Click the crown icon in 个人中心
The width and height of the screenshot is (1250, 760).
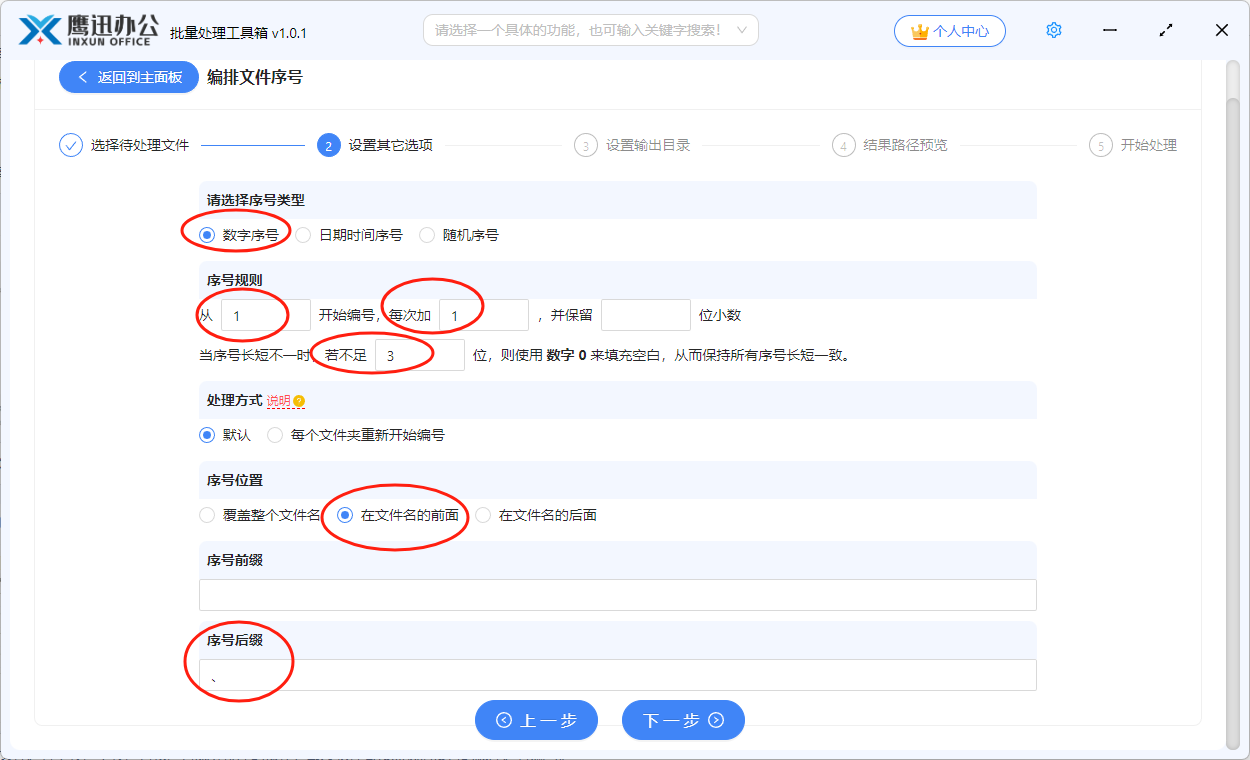[x=920, y=31]
